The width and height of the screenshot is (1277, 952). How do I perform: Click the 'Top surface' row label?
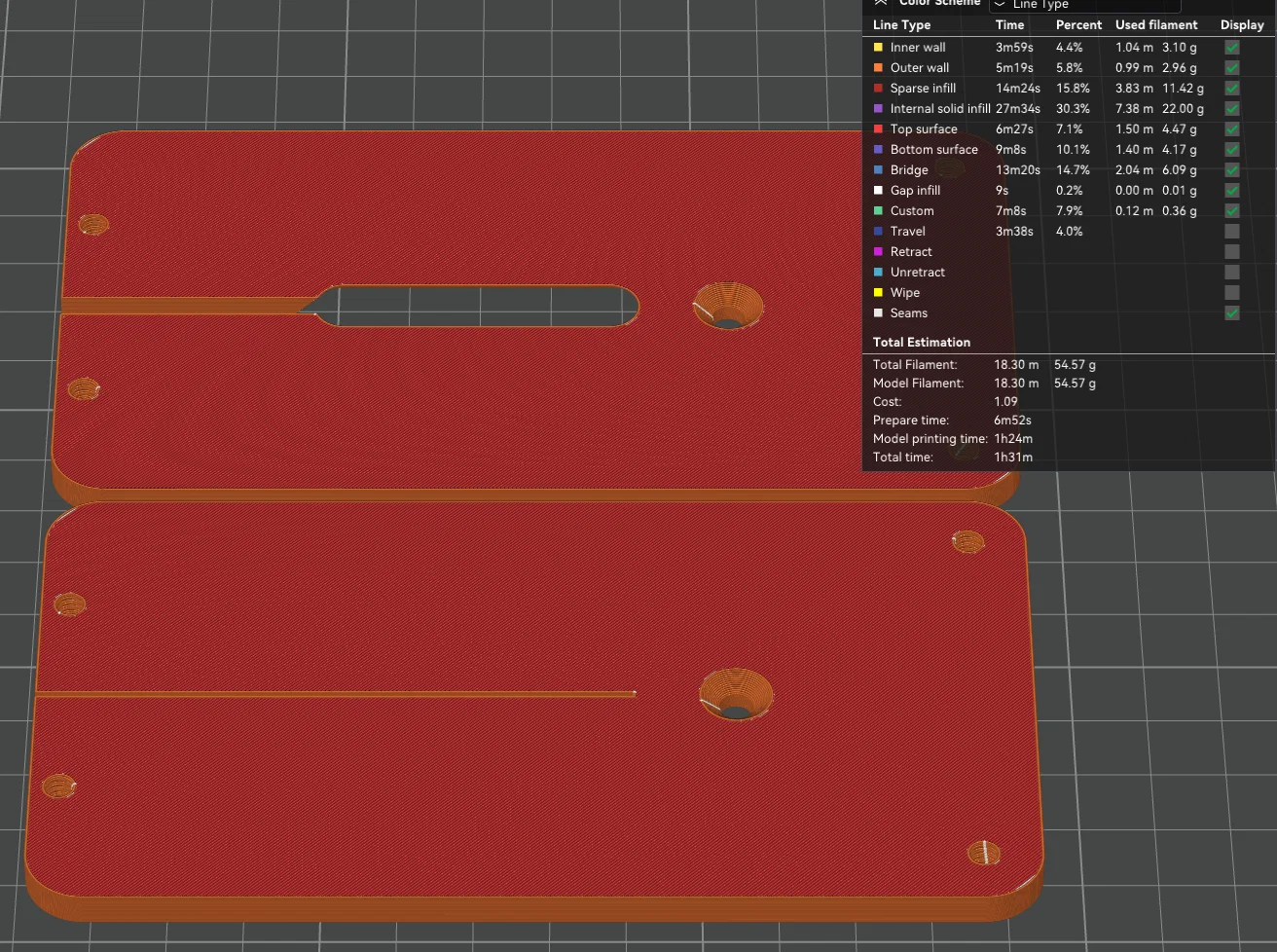tap(924, 128)
